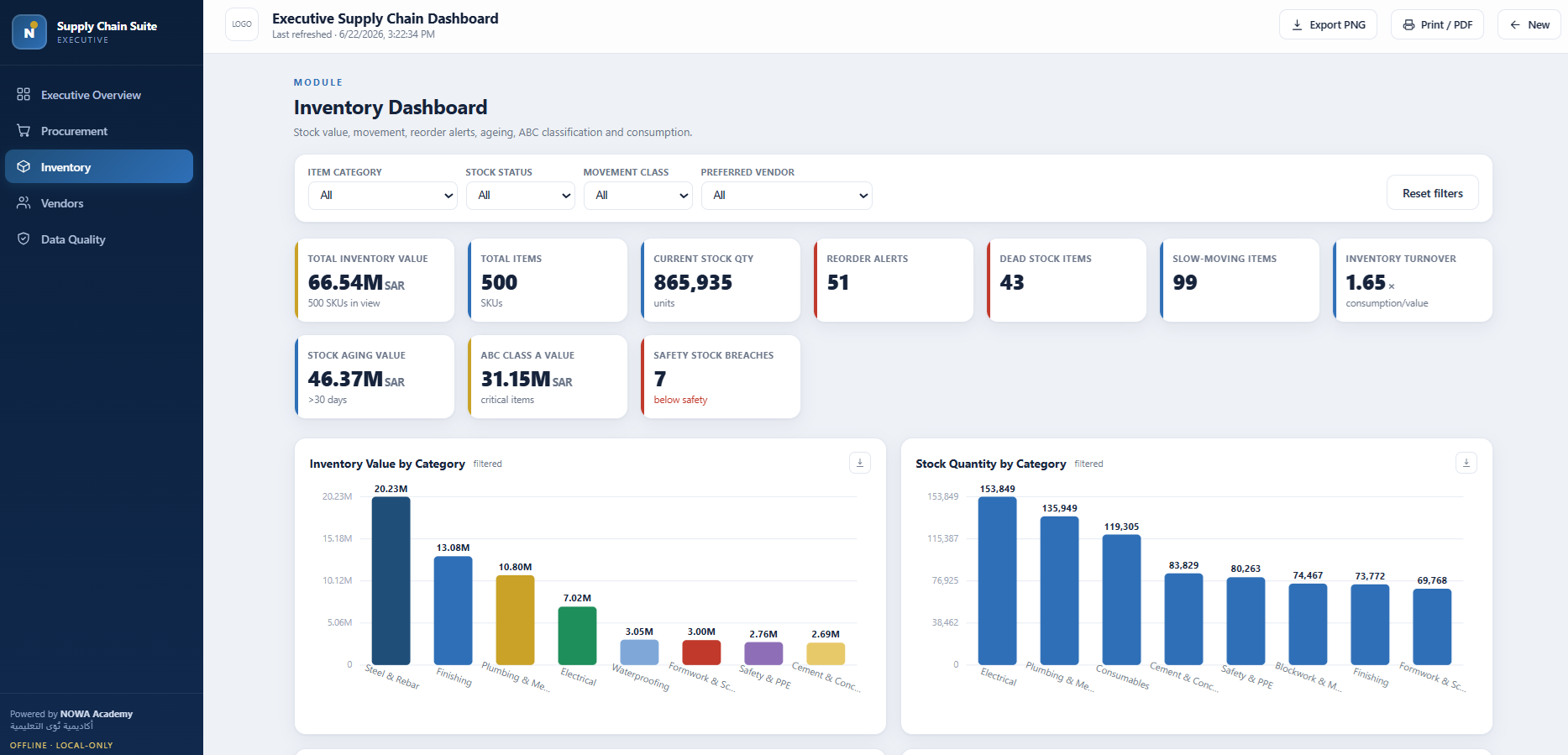Open the Stock Status dropdown
The height and width of the screenshot is (755, 1568).
pos(521,196)
